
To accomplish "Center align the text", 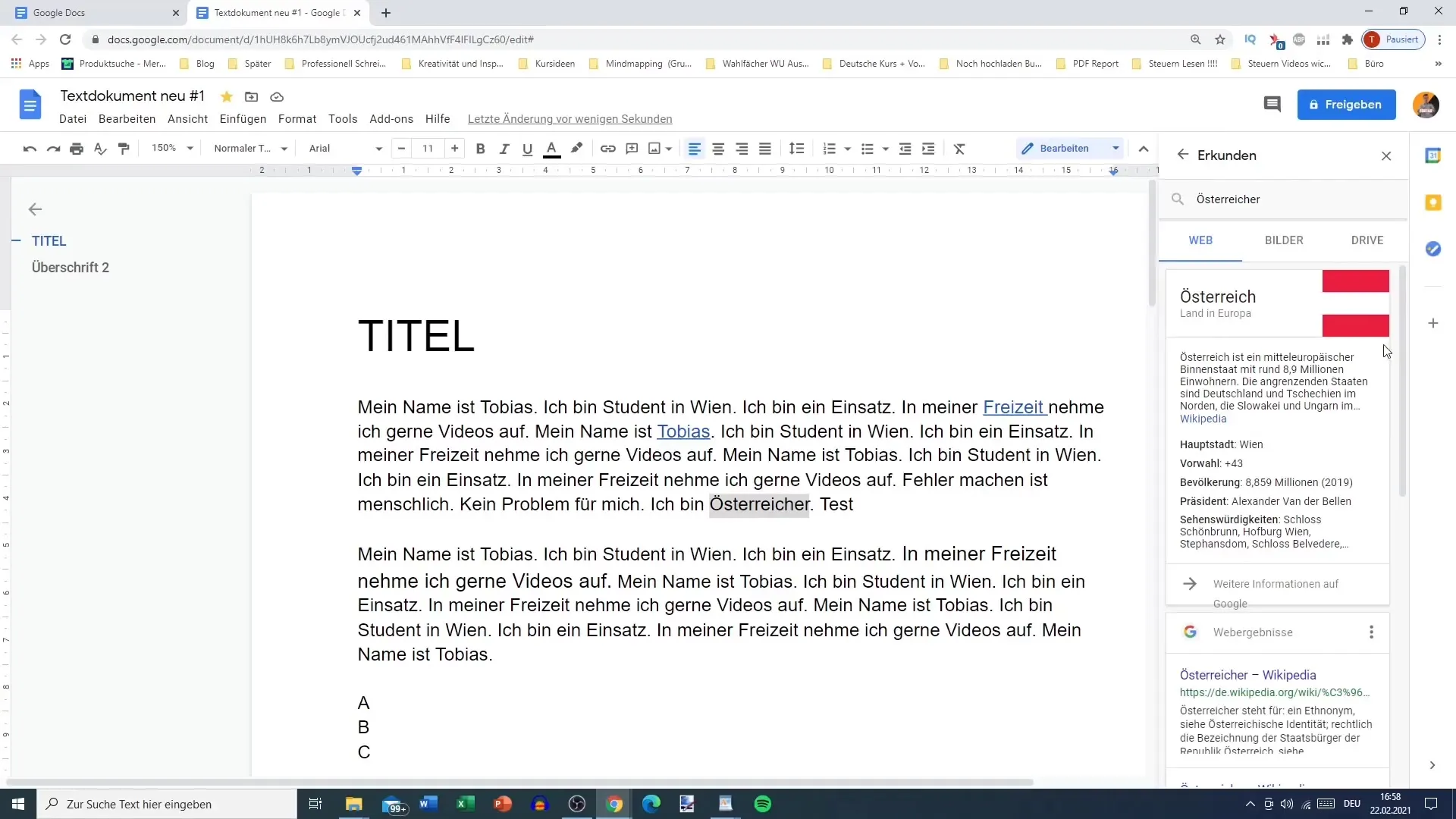I will tap(718, 149).
